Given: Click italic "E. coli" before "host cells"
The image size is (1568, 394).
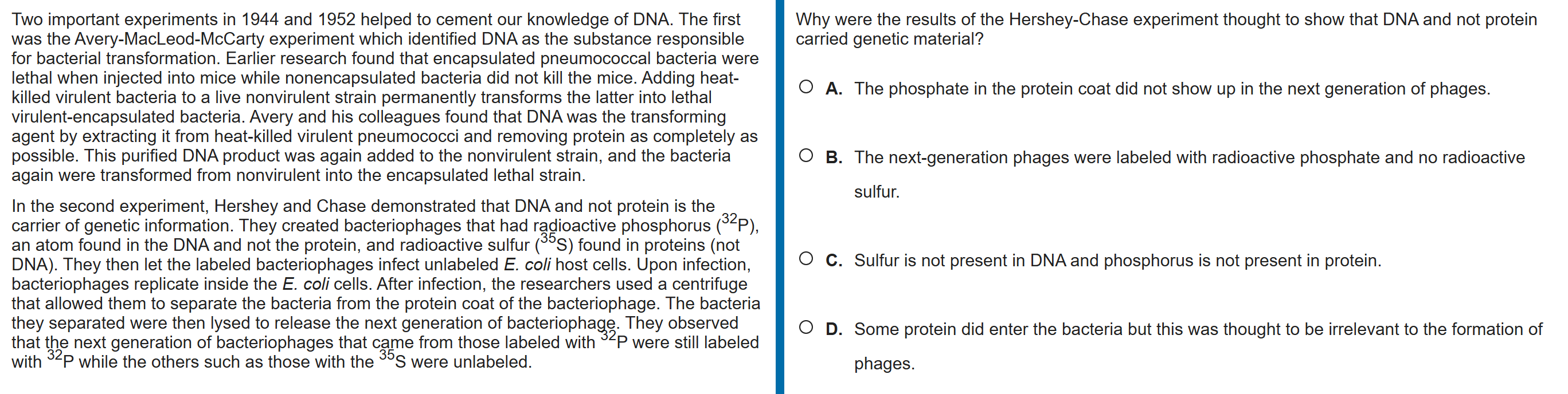Looking at the screenshot, I should pos(527,265).
